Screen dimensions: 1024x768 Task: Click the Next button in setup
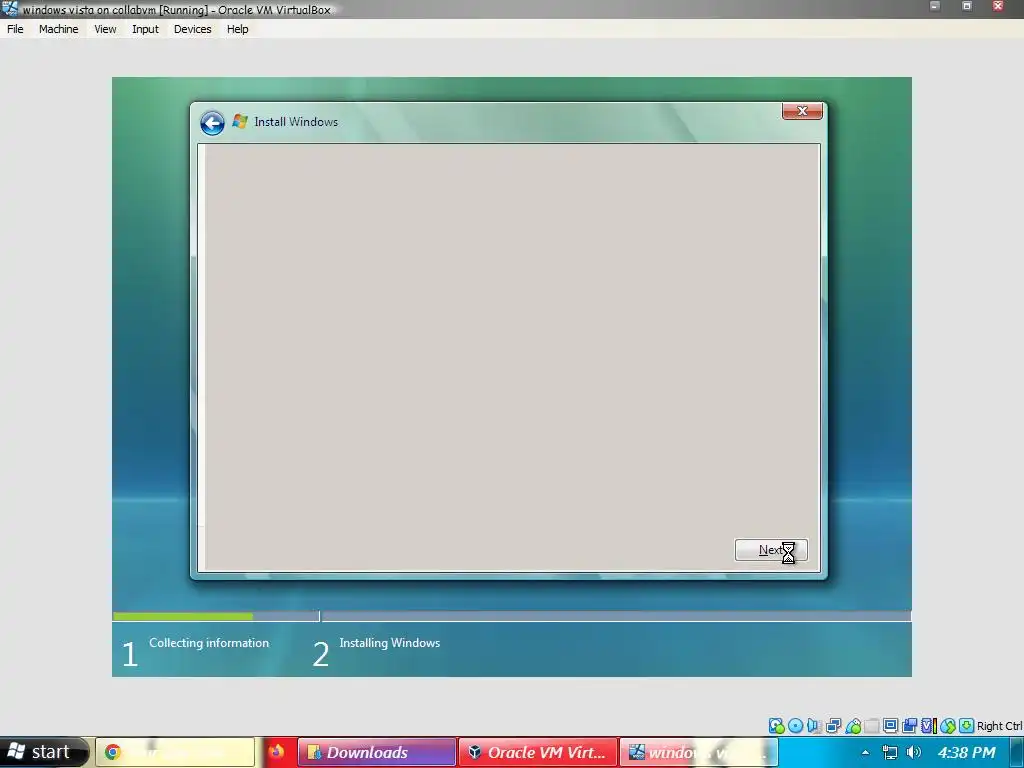pyautogui.click(x=771, y=550)
